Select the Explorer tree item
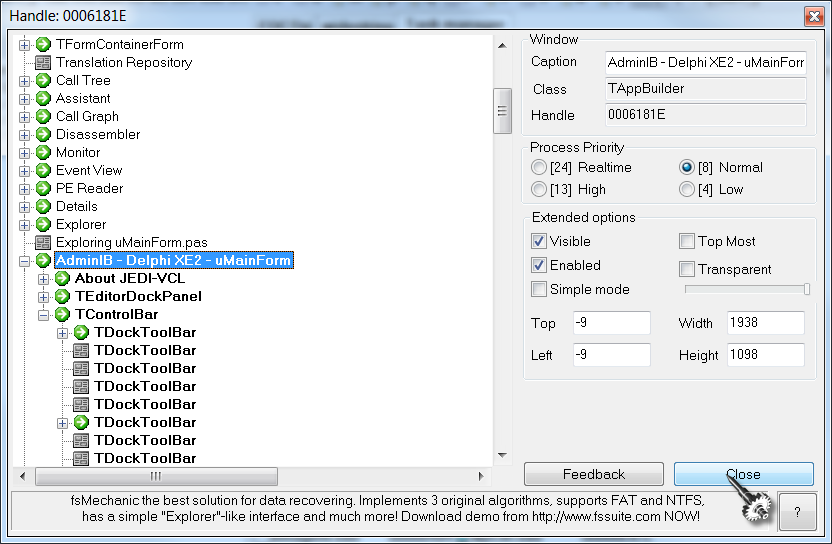The image size is (832, 544). (81, 225)
